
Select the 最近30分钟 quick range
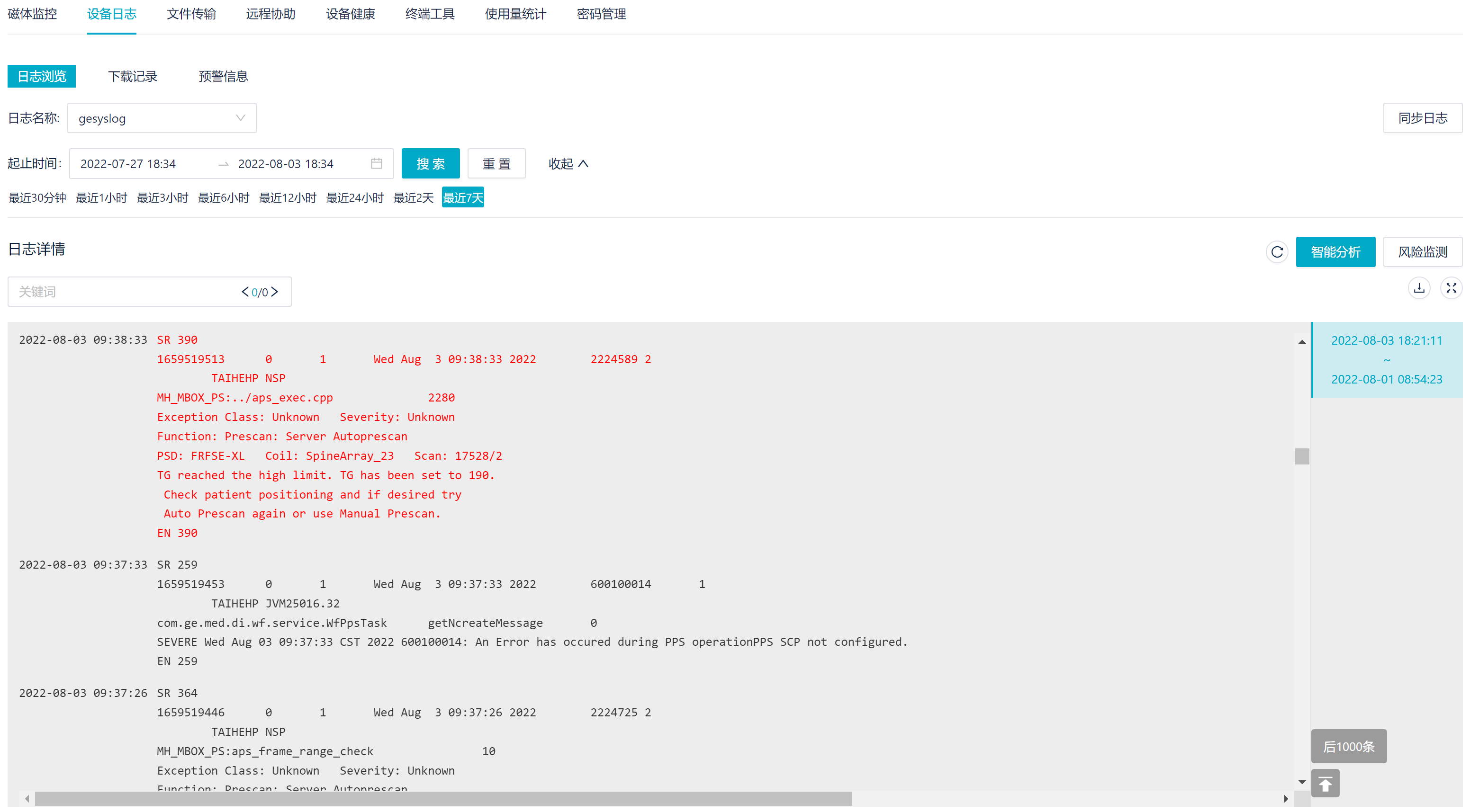click(x=37, y=198)
